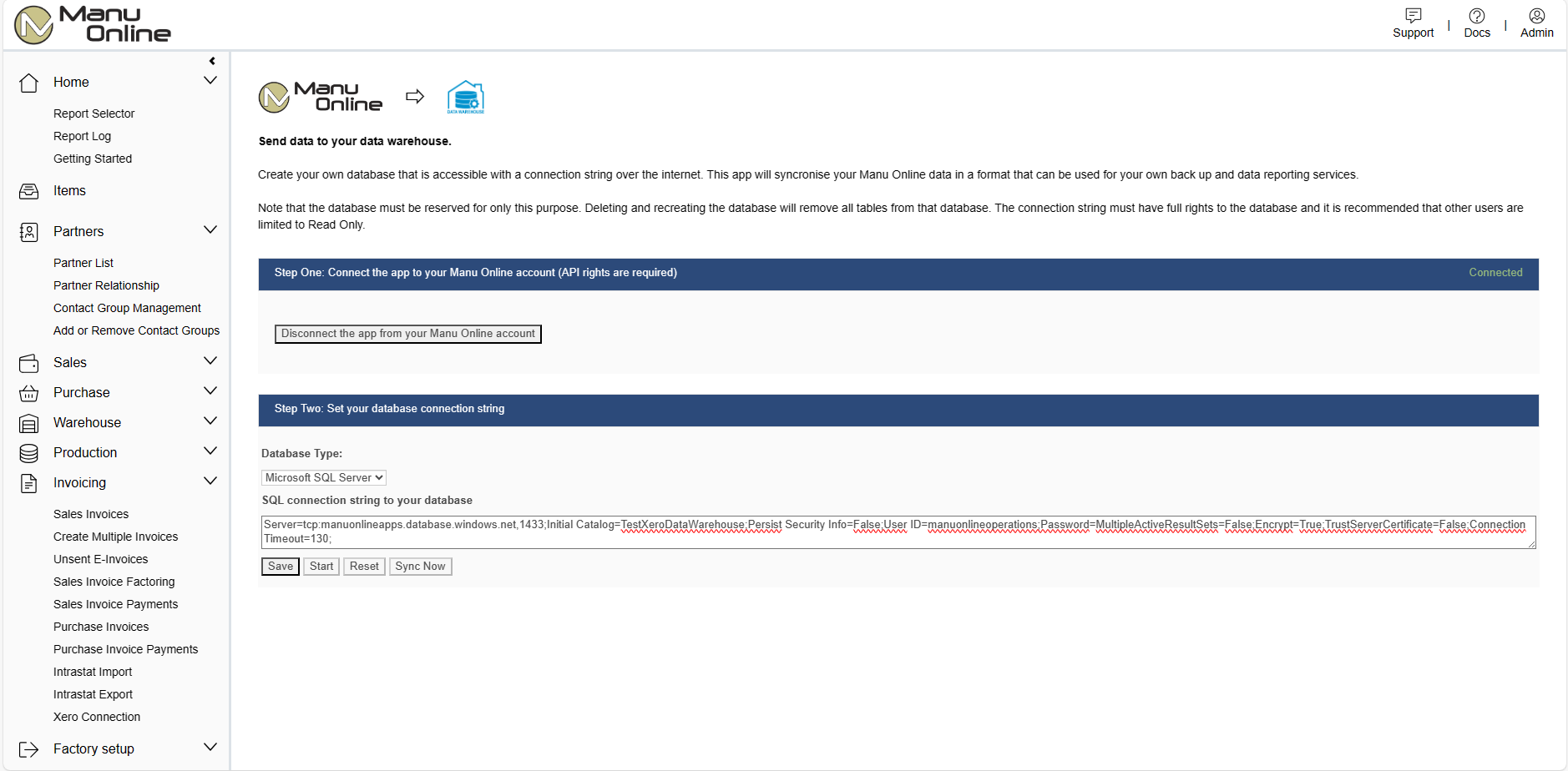
Task: Expand the Warehouse section chevron
Action: pyautogui.click(x=210, y=421)
